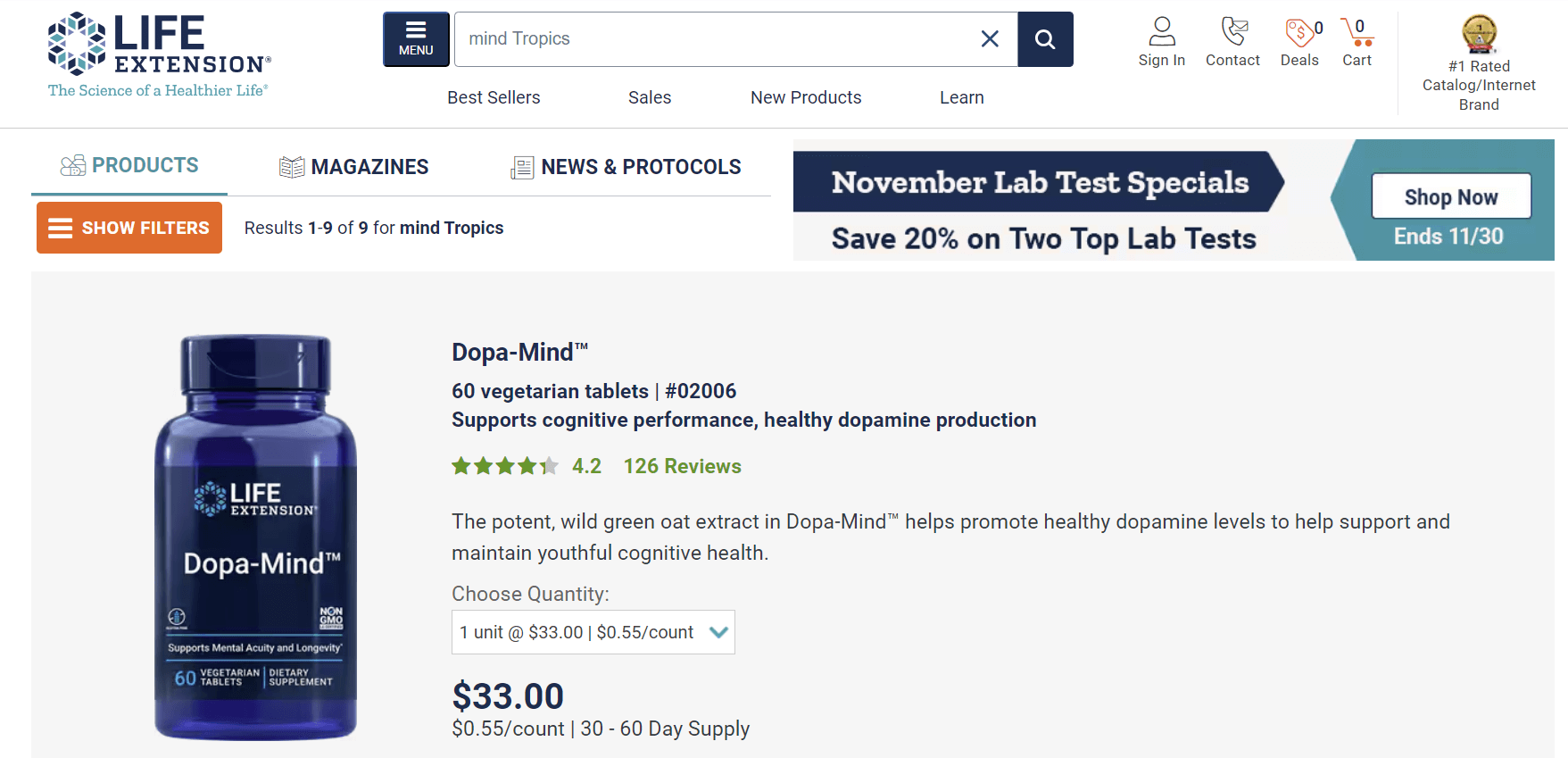
Task: Click the #1 Rated gold badge
Action: [x=1479, y=34]
